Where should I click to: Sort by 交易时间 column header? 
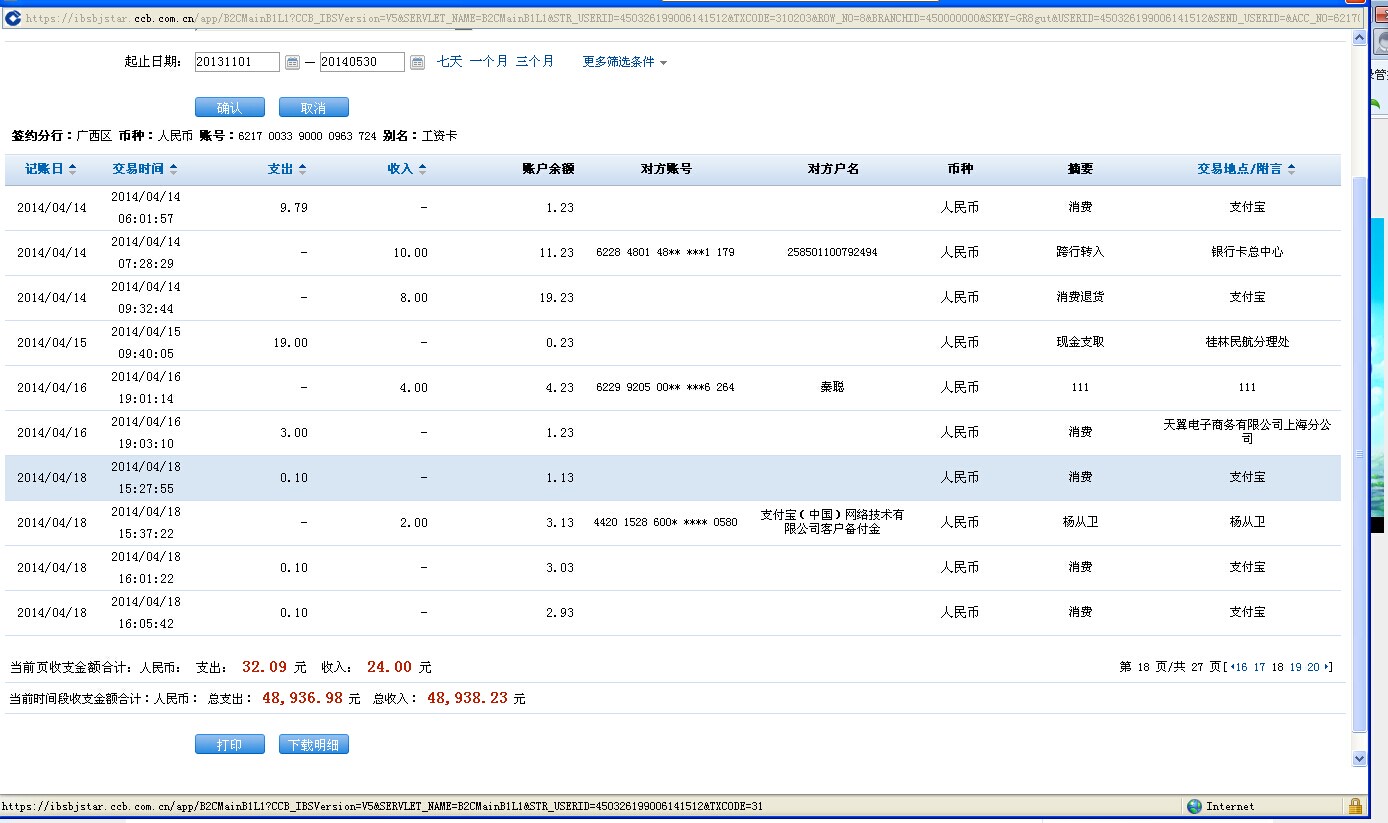pos(144,169)
